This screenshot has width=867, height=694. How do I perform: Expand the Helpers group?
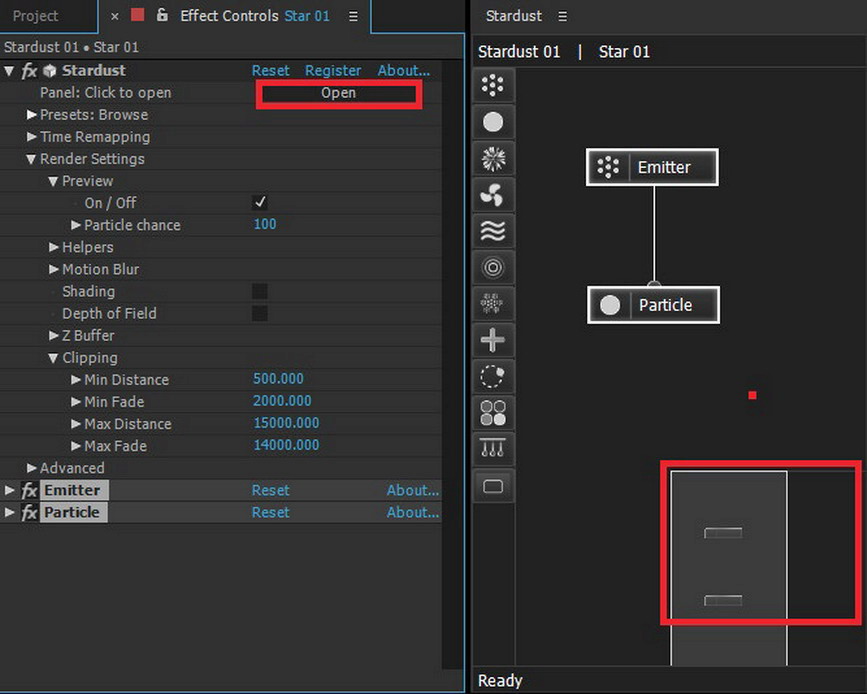(x=54, y=247)
